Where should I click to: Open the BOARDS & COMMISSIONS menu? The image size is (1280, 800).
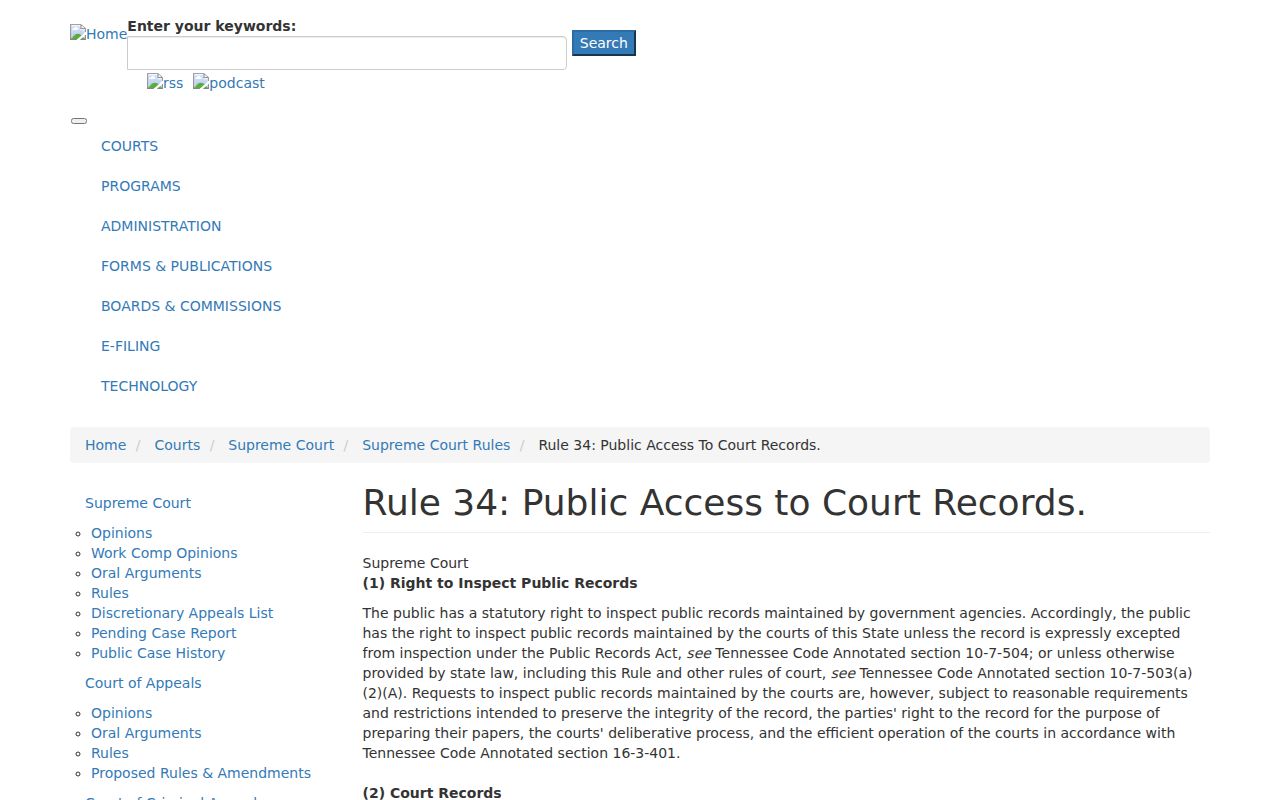coord(191,306)
